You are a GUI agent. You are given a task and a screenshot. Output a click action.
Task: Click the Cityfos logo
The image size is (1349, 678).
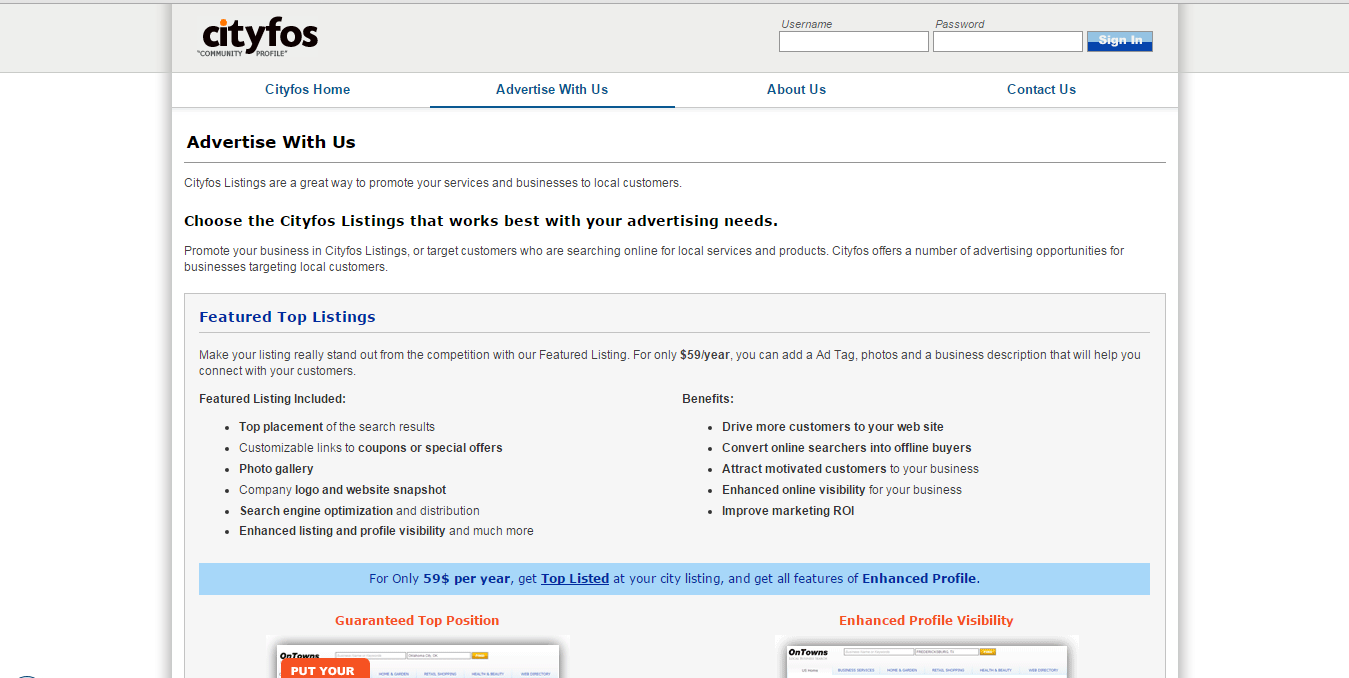pyautogui.click(x=258, y=37)
